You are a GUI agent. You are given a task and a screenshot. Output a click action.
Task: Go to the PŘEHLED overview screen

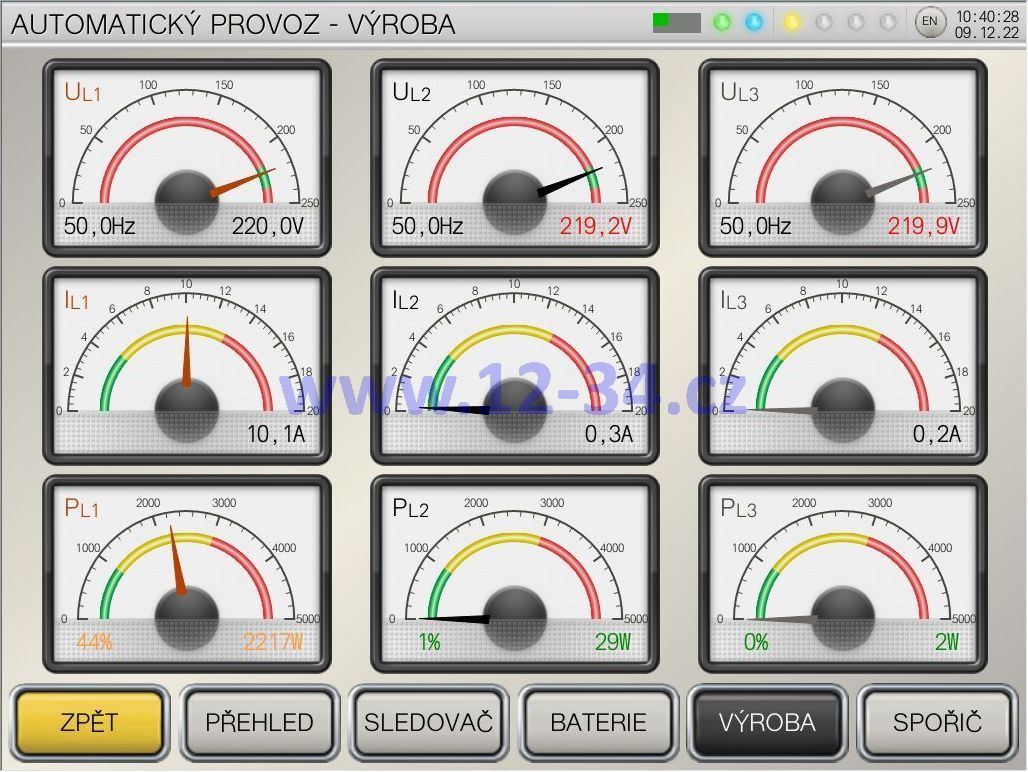click(x=259, y=723)
